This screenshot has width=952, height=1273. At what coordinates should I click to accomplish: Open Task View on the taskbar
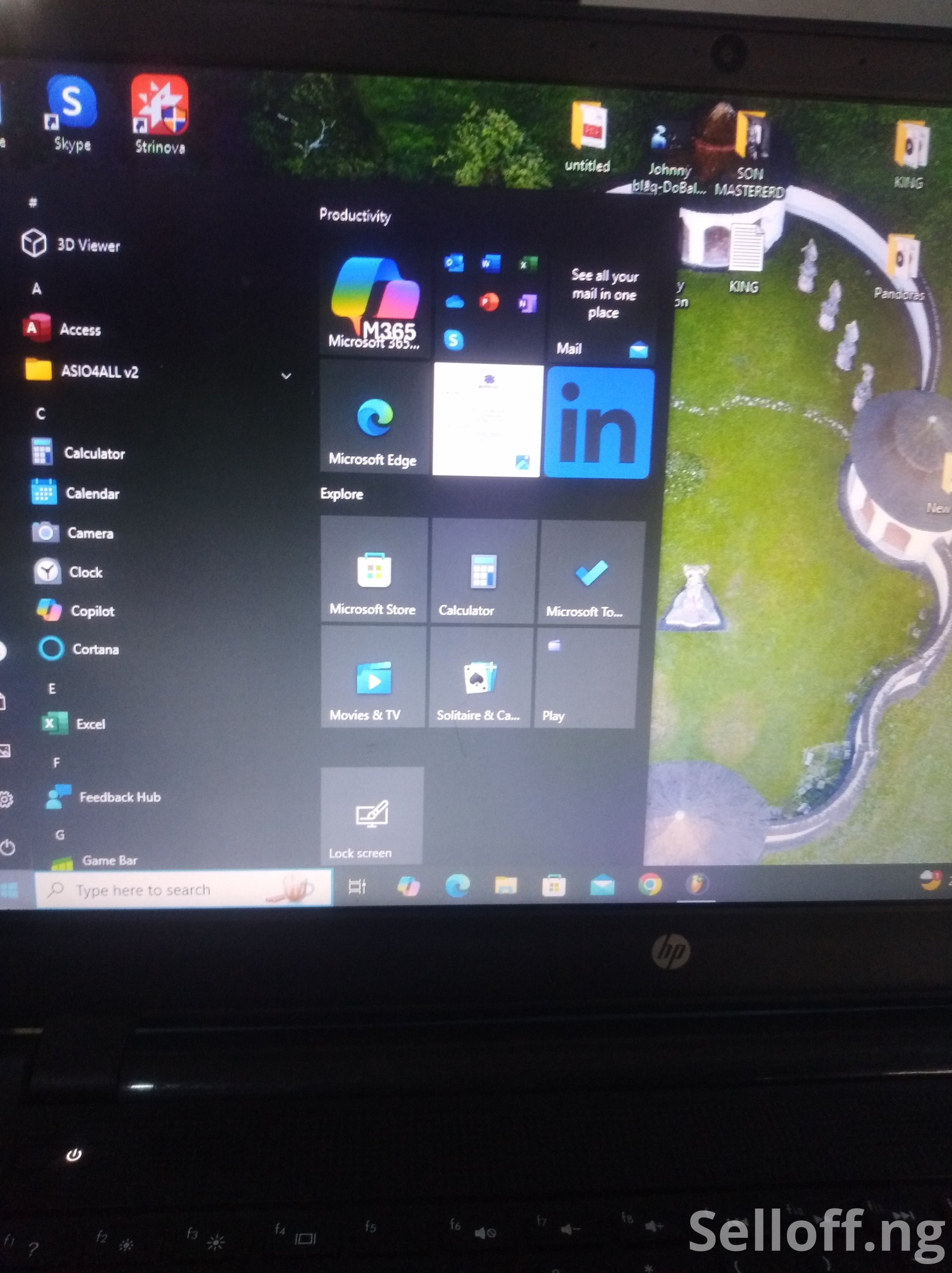tap(357, 887)
